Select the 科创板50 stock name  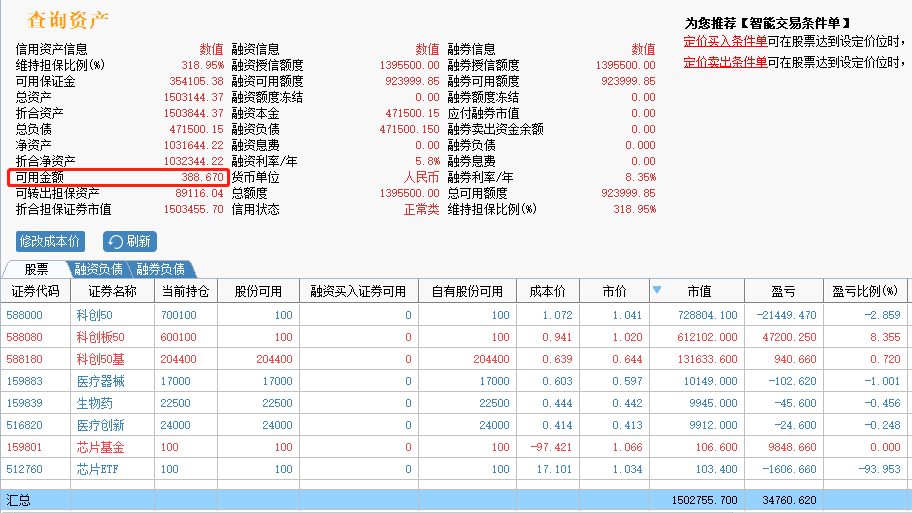tap(101, 337)
